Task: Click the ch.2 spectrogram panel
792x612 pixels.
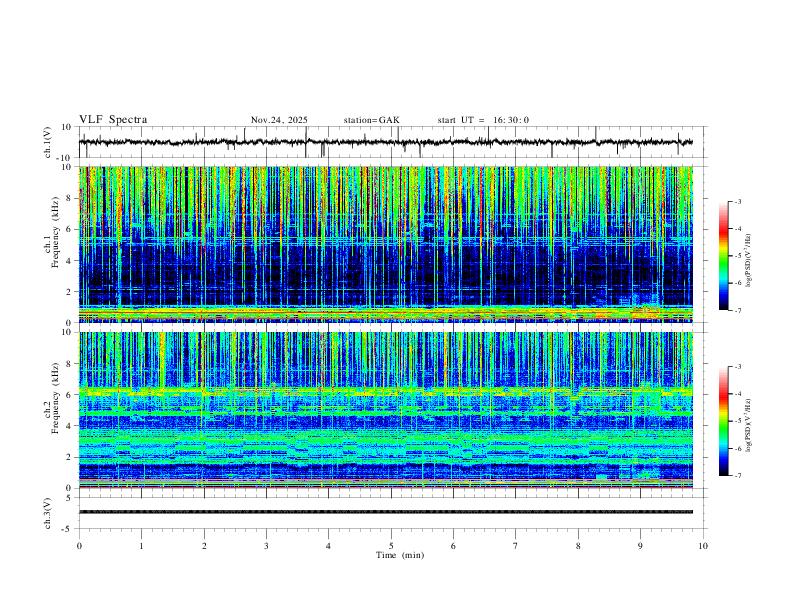Action: pos(386,410)
